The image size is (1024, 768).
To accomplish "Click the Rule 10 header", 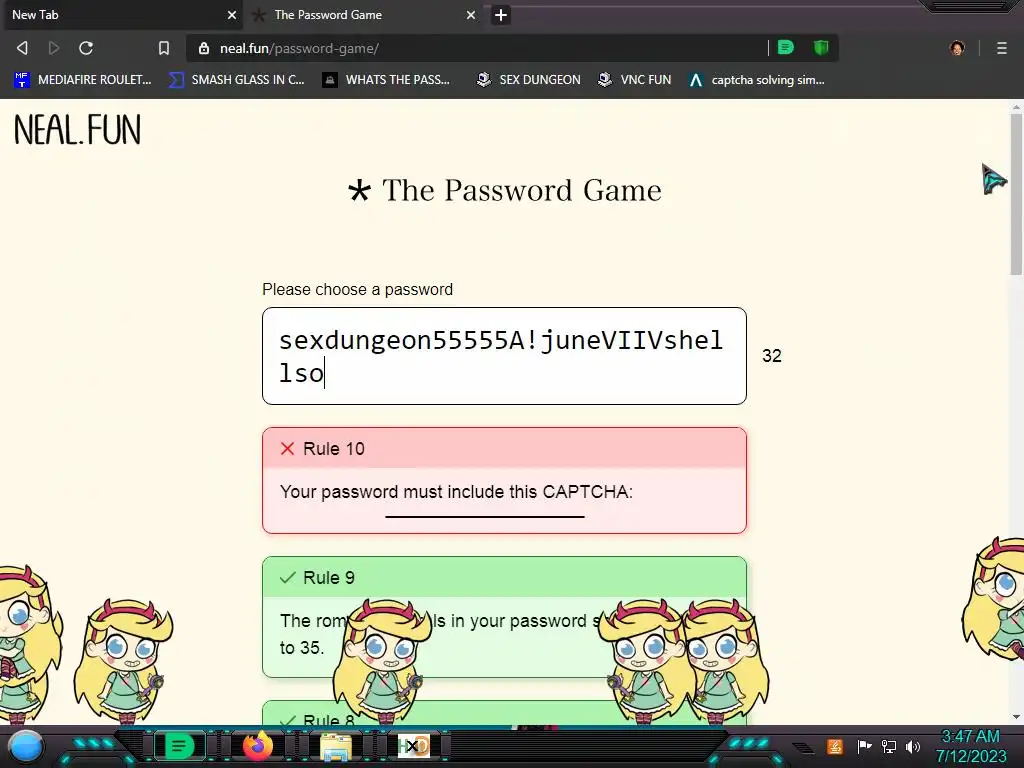I will click(x=504, y=449).
